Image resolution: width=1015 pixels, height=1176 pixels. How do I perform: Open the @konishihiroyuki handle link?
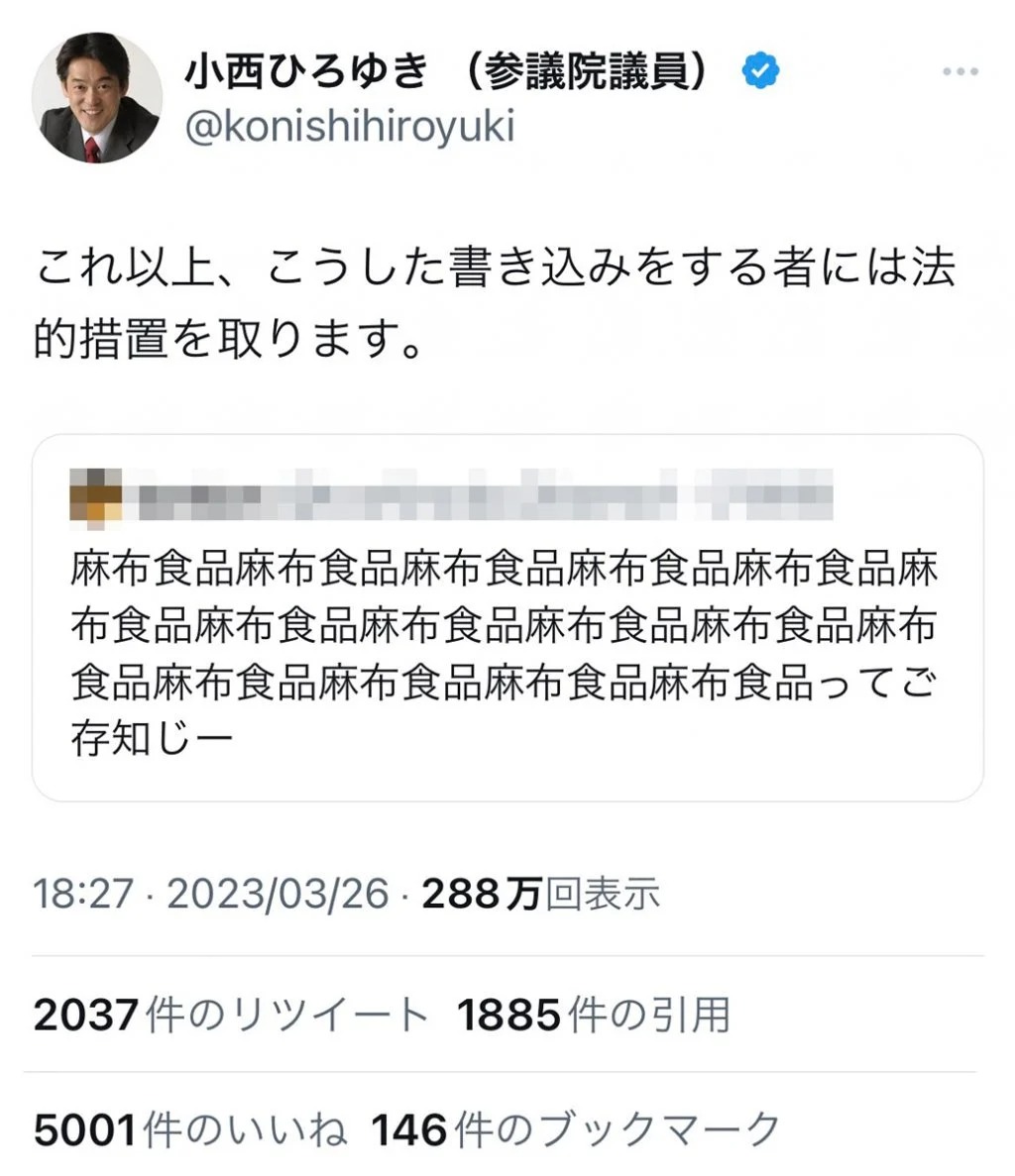350,126
